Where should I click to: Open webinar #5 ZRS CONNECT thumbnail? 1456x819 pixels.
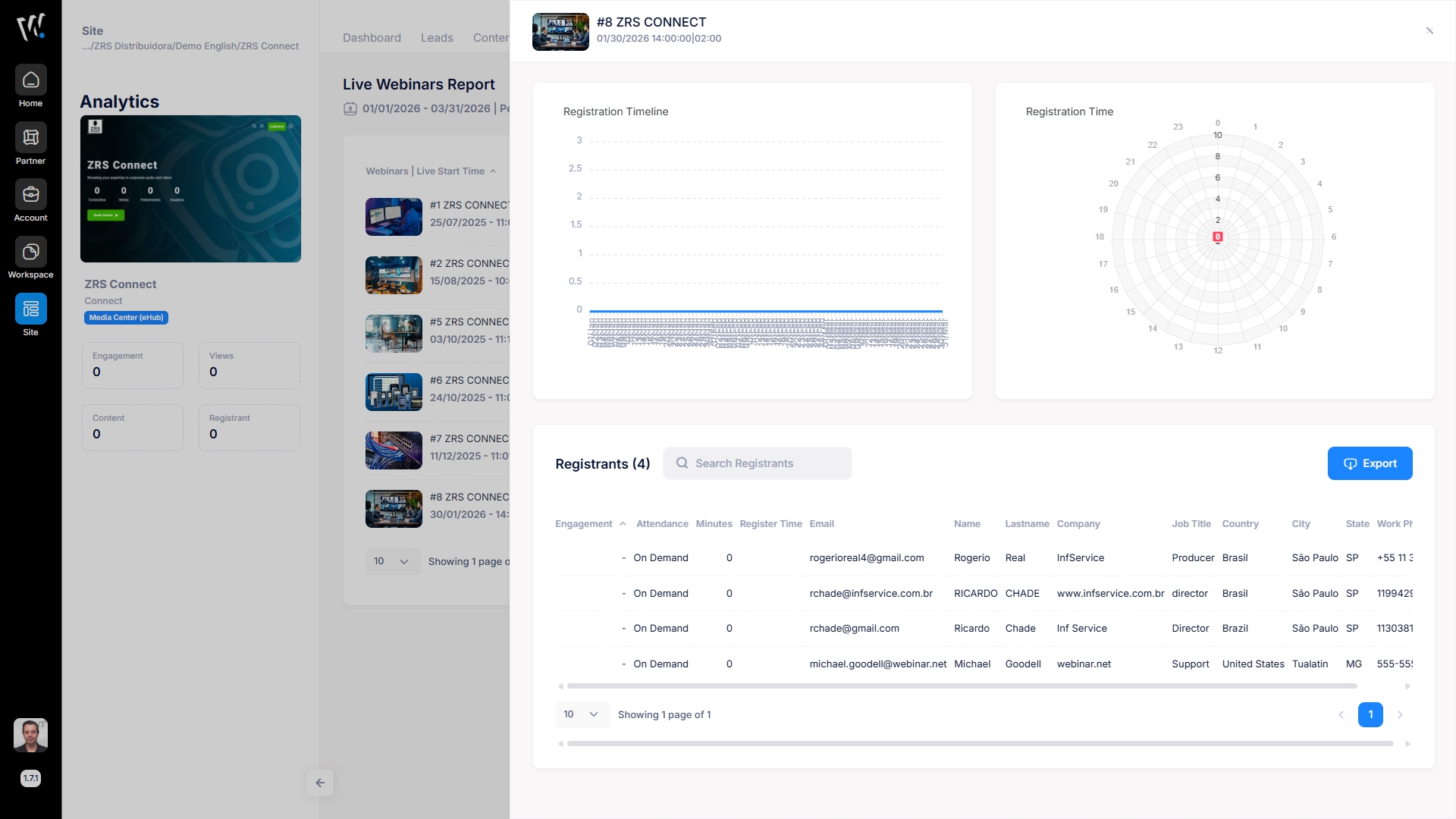pyautogui.click(x=394, y=334)
